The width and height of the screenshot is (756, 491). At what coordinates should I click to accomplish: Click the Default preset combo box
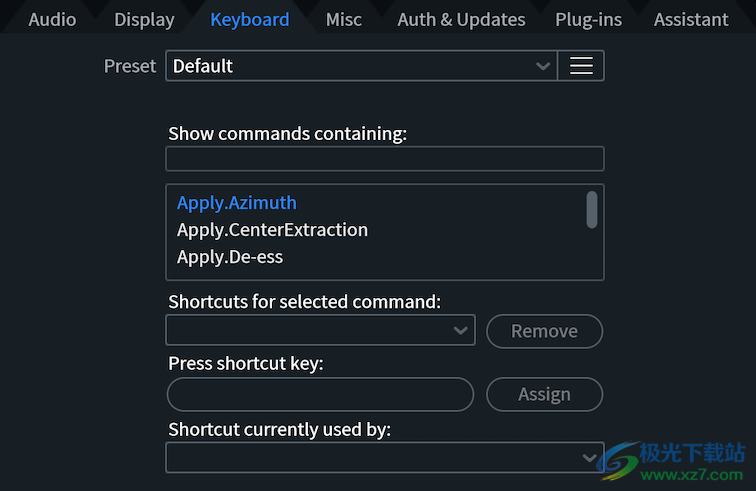coord(350,66)
